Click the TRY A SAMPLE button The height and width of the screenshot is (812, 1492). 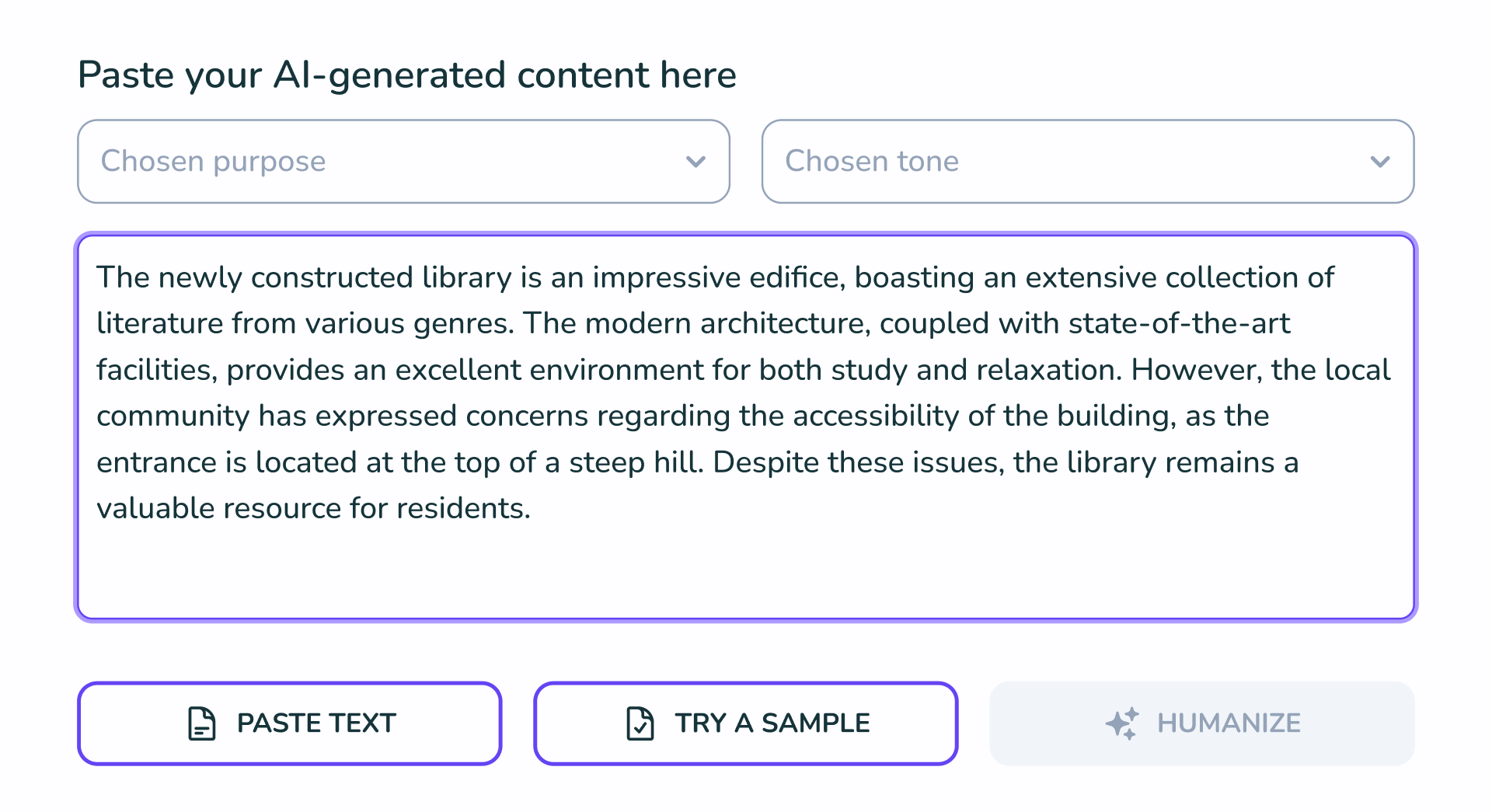click(746, 723)
